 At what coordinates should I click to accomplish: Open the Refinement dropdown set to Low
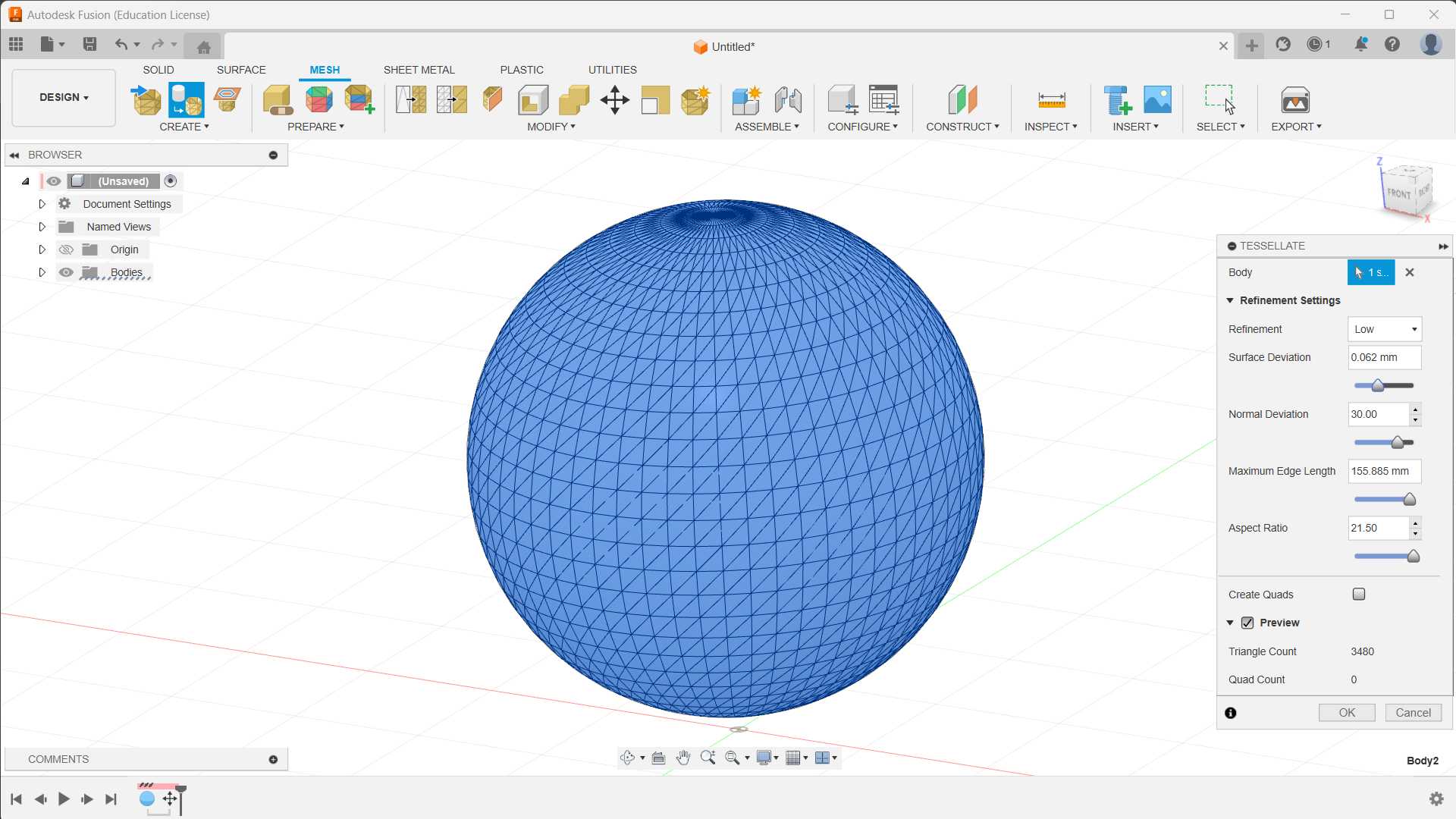1384,329
